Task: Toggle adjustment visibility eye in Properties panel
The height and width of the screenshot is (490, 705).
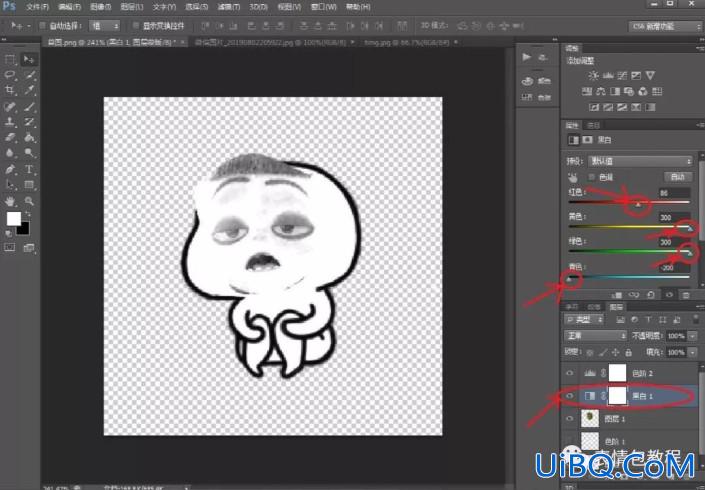Action: 669,295
